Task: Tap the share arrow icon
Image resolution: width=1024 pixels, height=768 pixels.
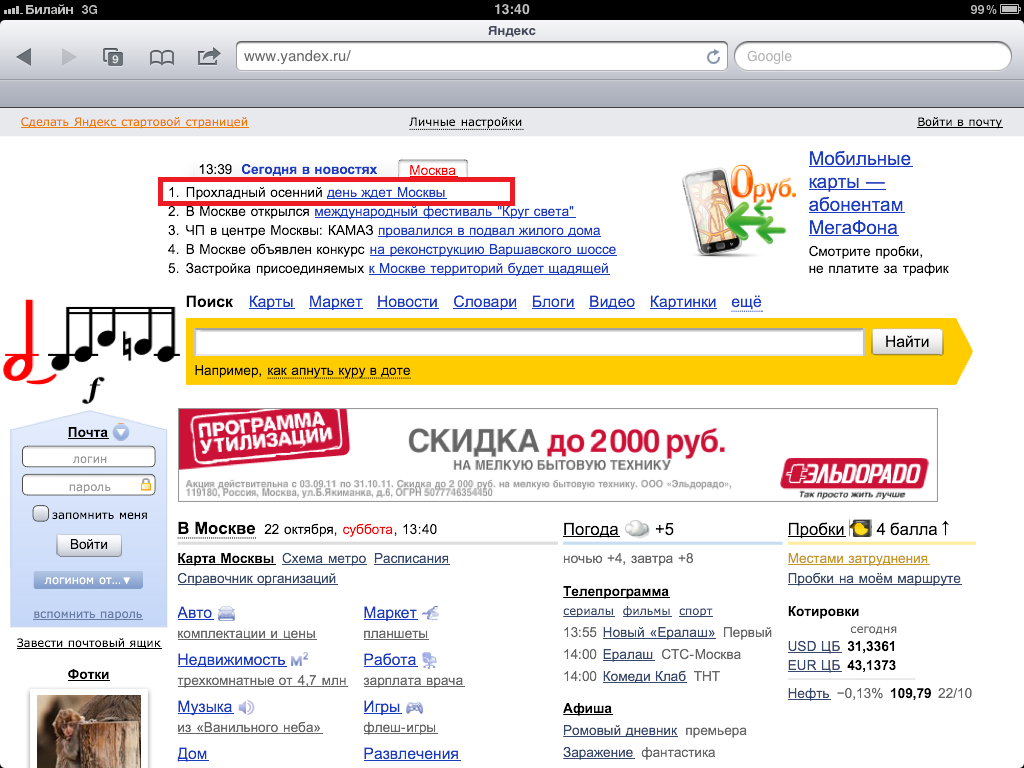Action: tap(208, 57)
